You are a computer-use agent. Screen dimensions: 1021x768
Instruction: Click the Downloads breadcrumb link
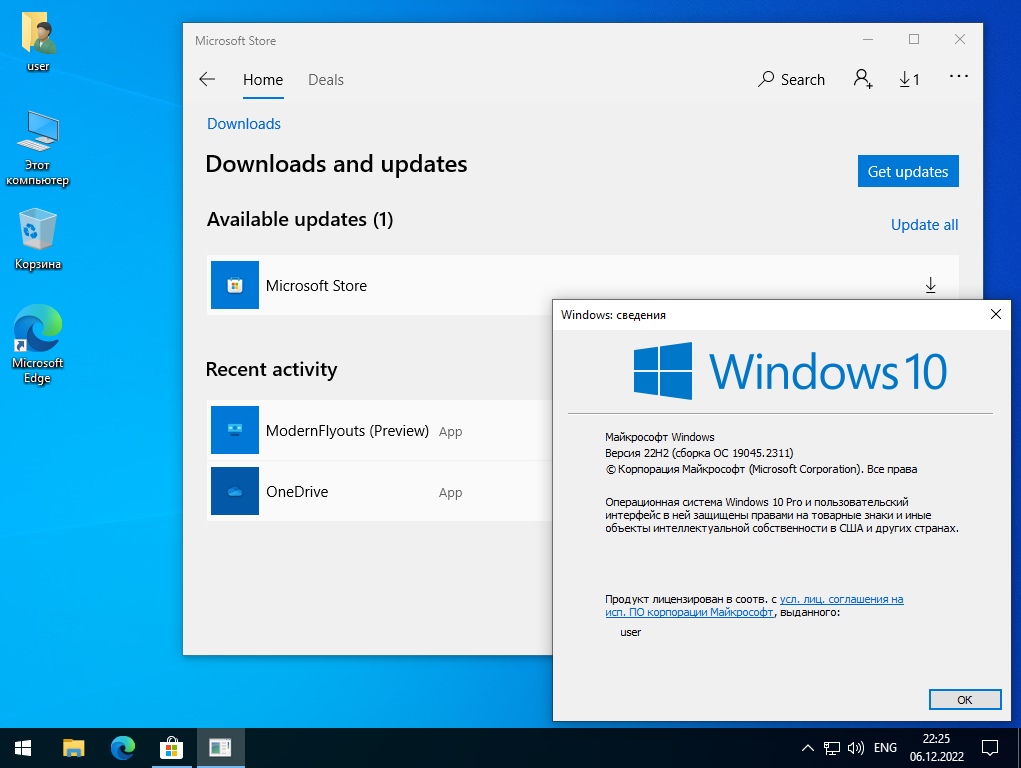[x=244, y=124]
